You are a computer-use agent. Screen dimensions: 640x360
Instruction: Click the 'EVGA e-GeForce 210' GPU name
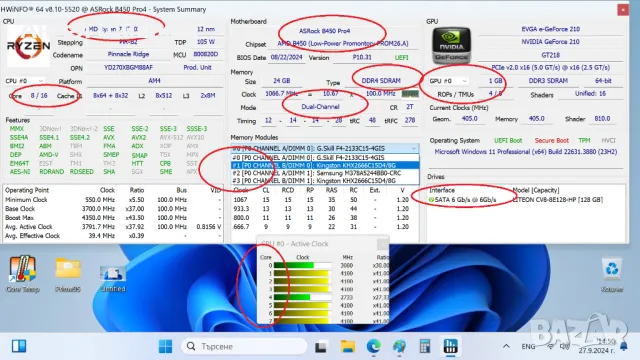click(551, 29)
